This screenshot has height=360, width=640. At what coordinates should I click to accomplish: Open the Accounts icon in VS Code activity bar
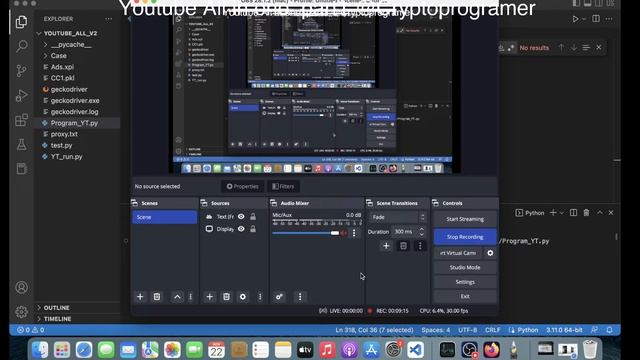coord(21,287)
